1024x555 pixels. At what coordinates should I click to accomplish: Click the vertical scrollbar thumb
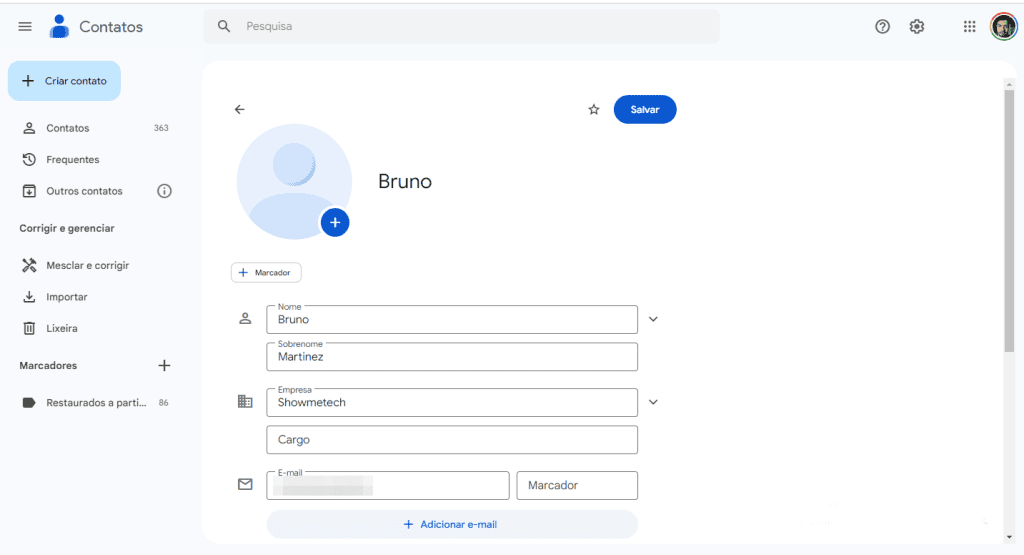1009,221
